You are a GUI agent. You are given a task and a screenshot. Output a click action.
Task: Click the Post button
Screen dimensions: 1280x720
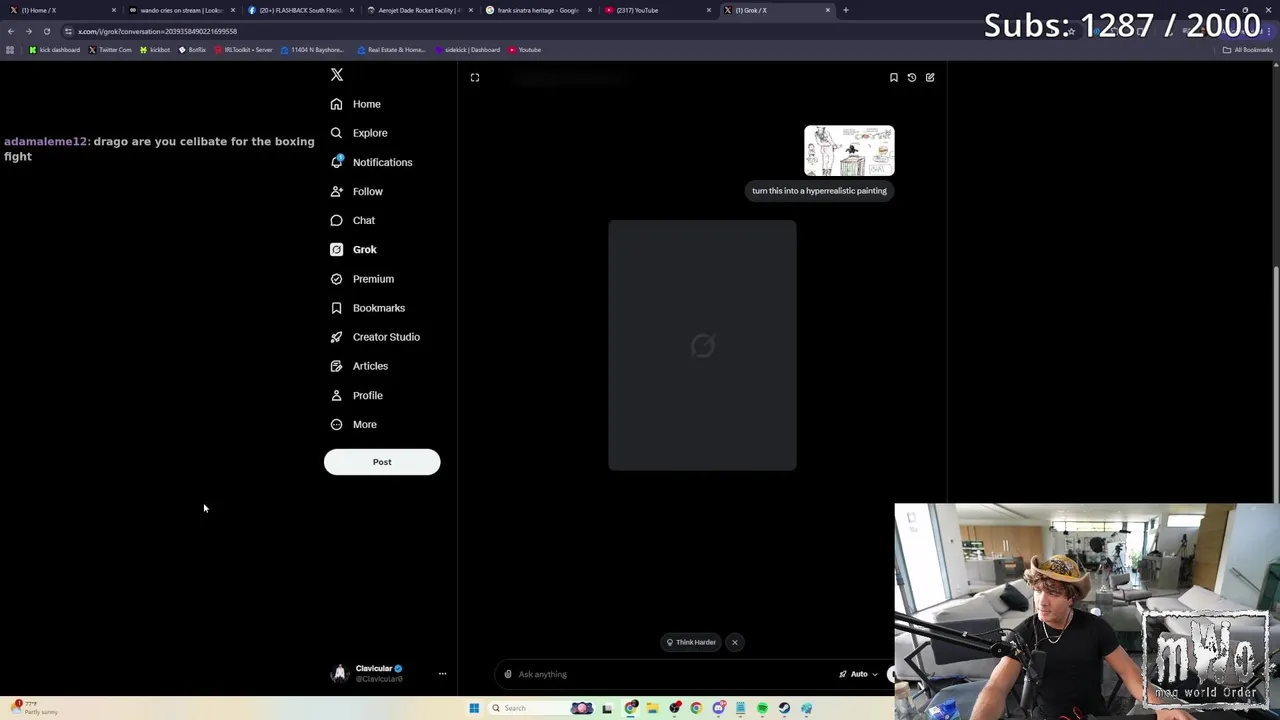pos(382,462)
